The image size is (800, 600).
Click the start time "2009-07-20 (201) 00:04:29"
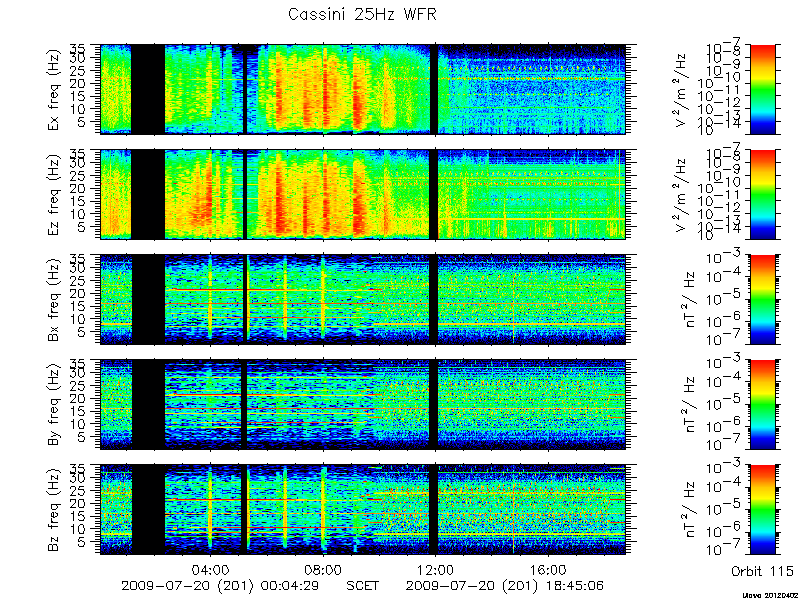click(222, 585)
